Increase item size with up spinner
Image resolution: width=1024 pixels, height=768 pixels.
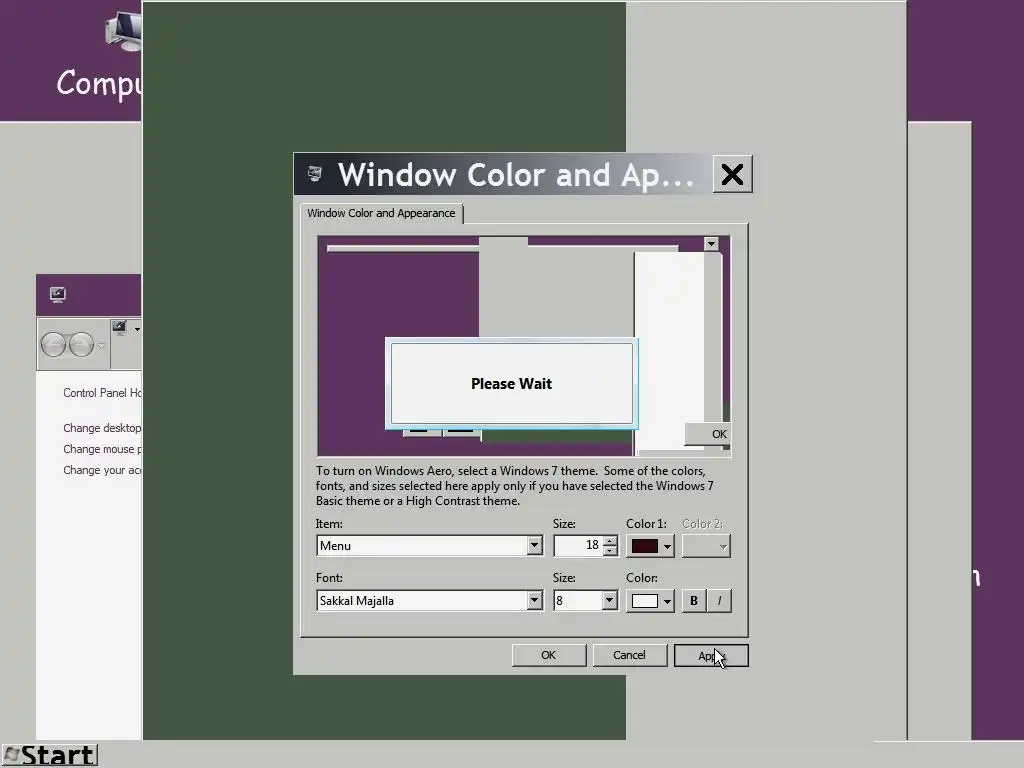[610, 541]
